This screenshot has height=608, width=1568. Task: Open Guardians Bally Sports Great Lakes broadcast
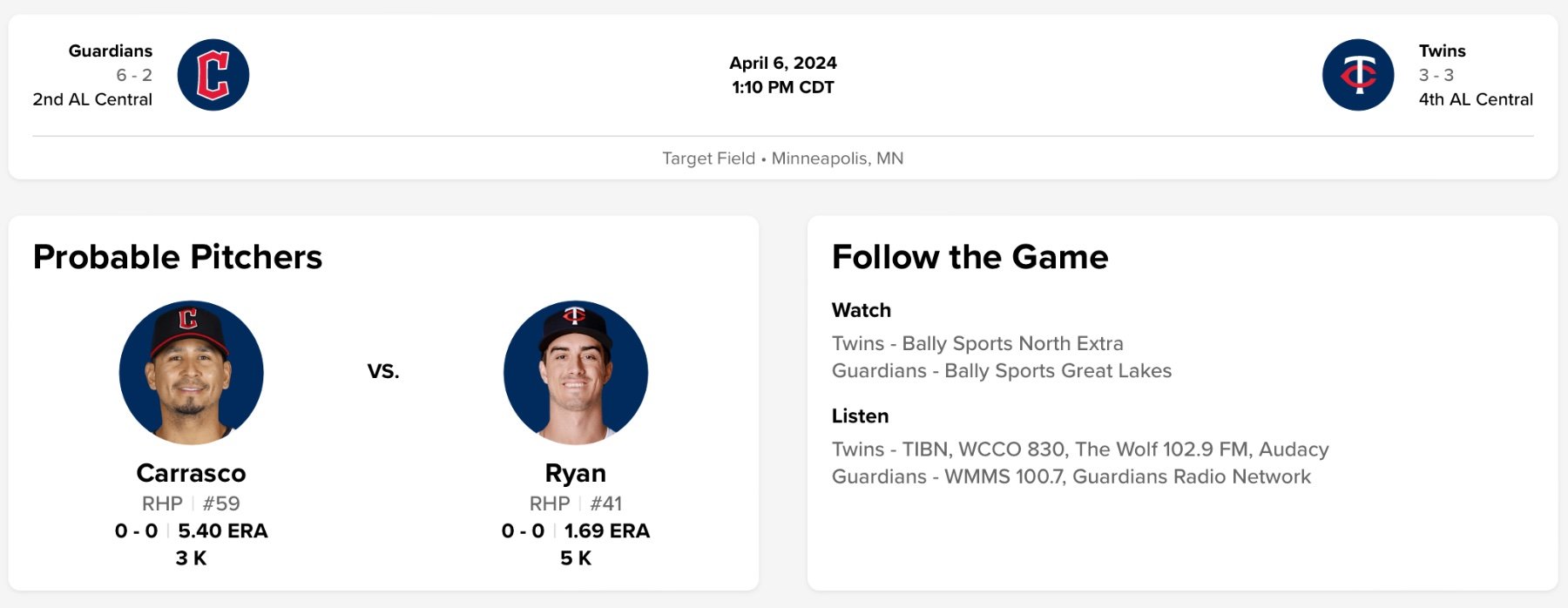point(1001,370)
